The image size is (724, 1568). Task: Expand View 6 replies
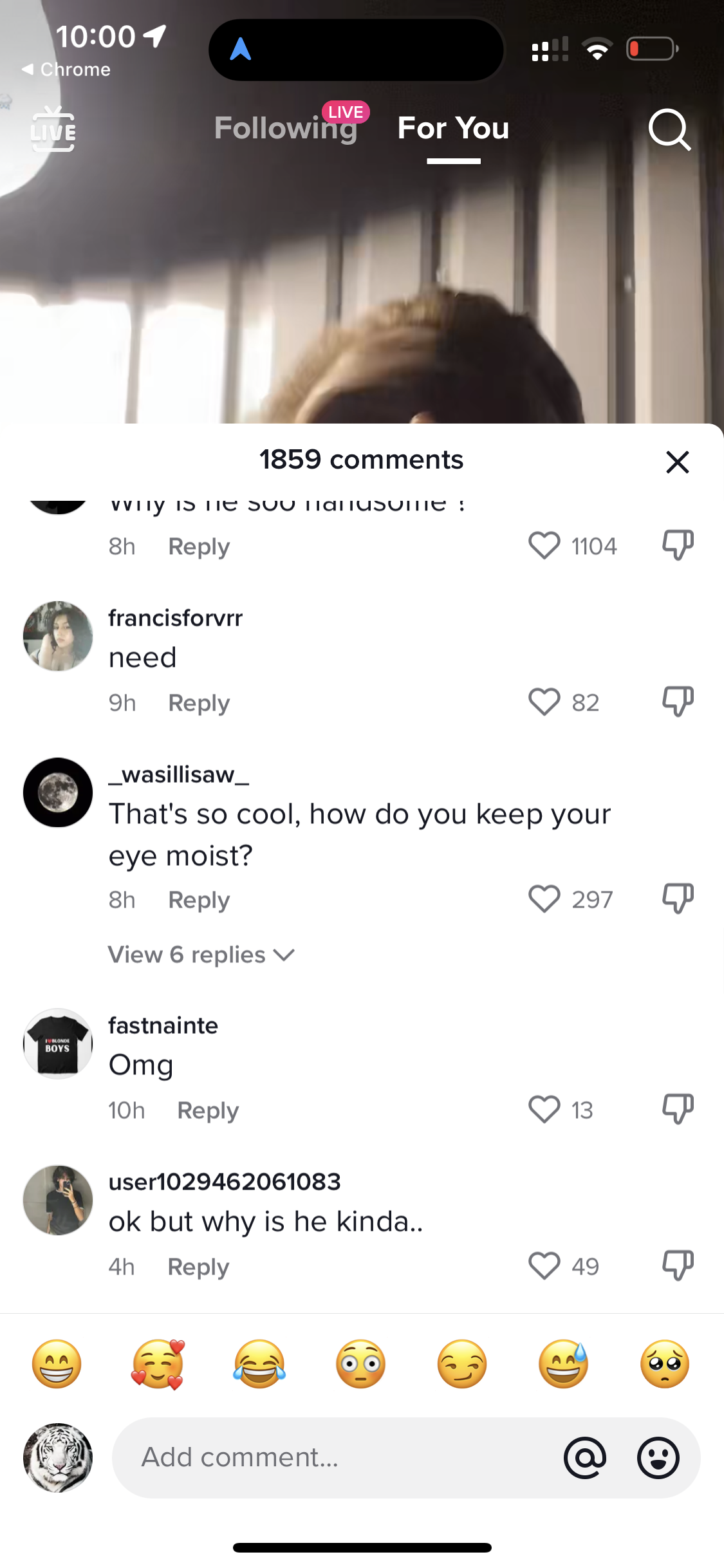pyautogui.click(x=201, y=955)
